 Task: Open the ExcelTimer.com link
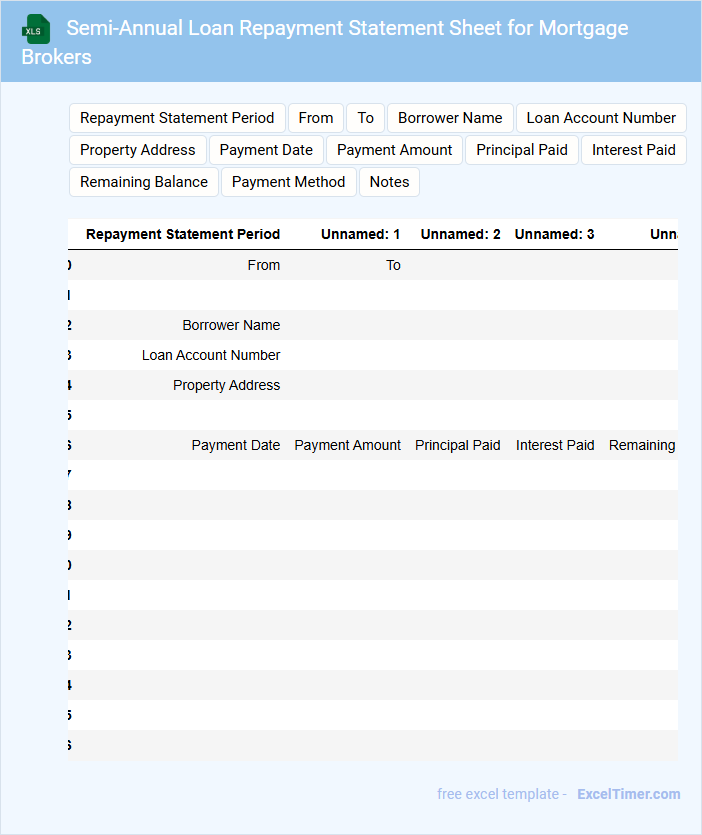coord(628,794)
